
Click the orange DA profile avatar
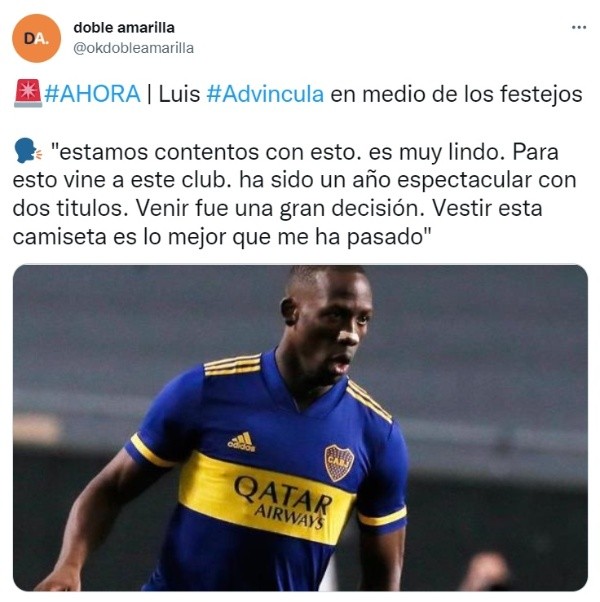(36, 38)
